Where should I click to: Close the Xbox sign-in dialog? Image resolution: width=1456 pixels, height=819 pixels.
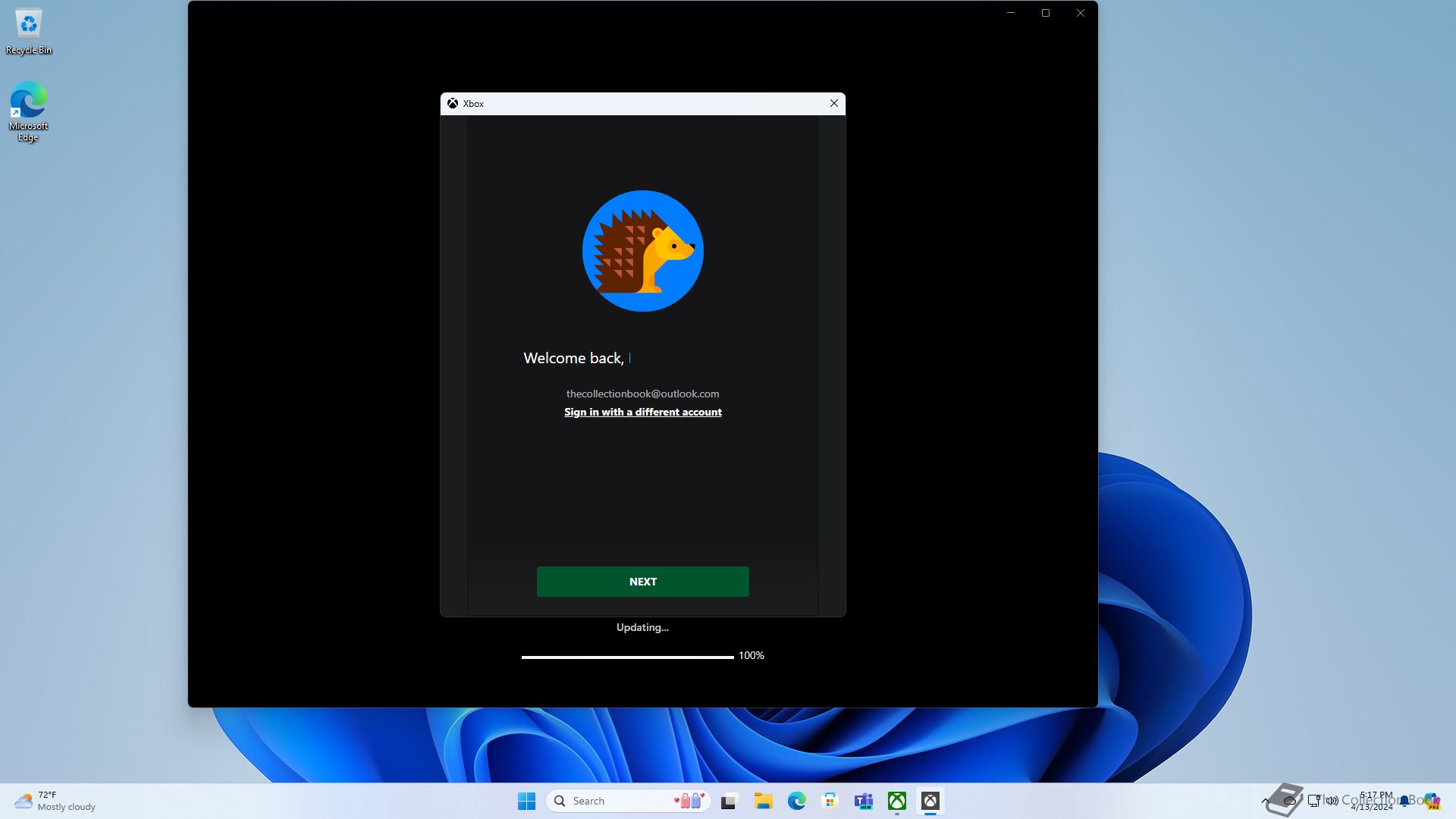coord(833,103)
